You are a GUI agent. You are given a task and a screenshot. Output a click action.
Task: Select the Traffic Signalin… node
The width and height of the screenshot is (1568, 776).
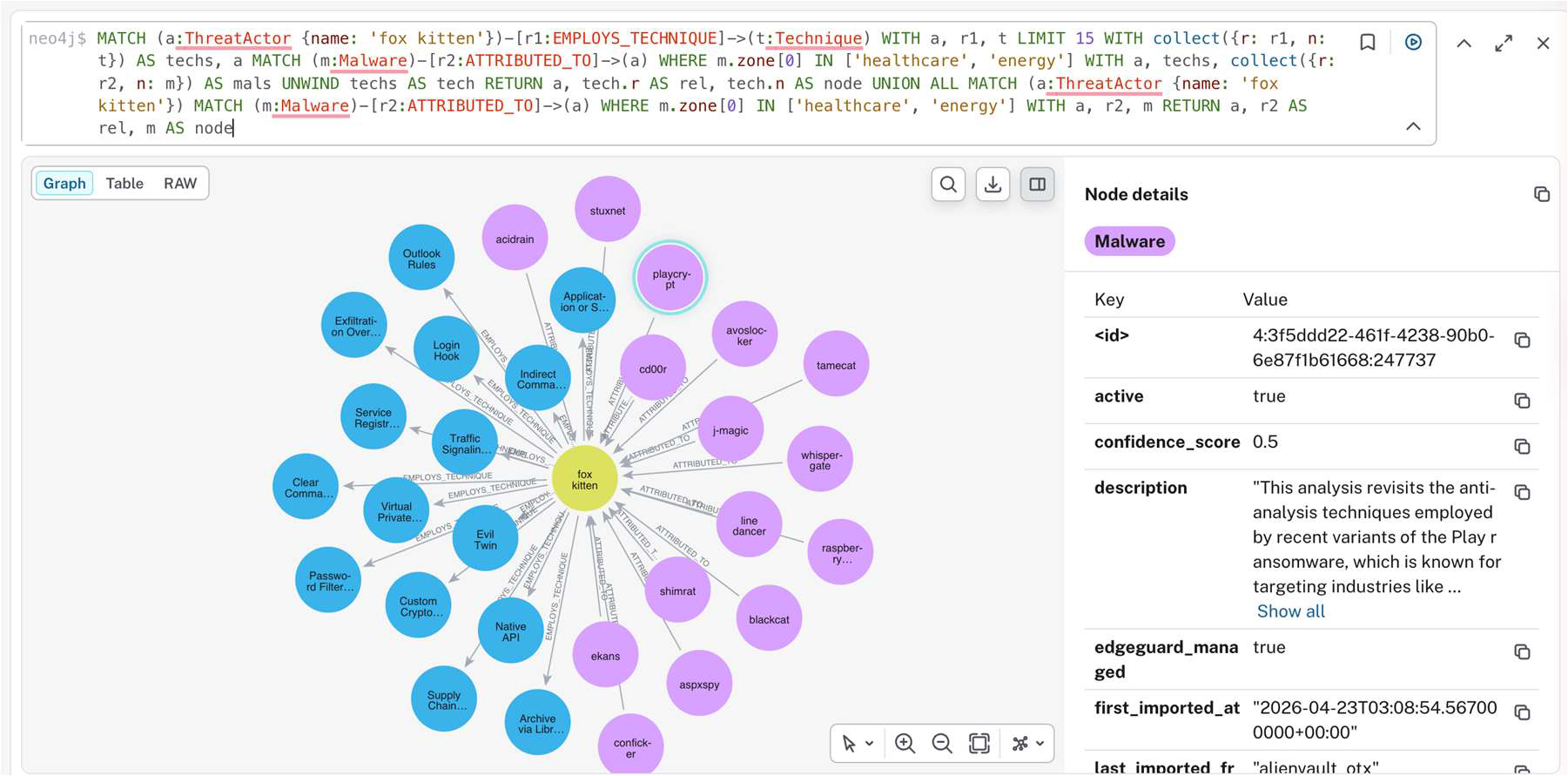(x=465, y=443)
